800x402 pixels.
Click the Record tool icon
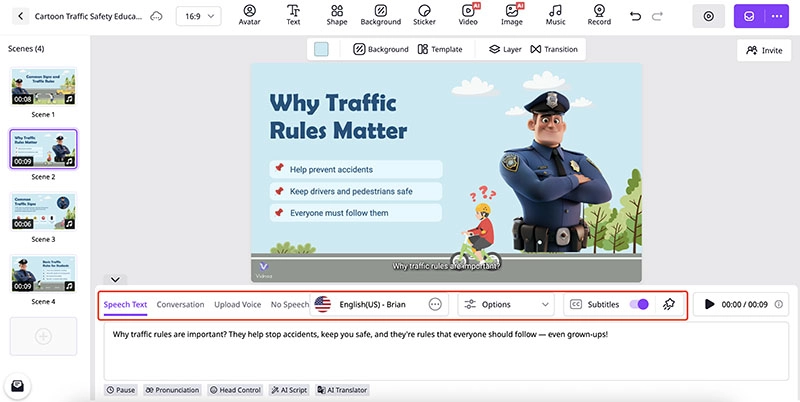pyautogui.click(x=599, y=14)
